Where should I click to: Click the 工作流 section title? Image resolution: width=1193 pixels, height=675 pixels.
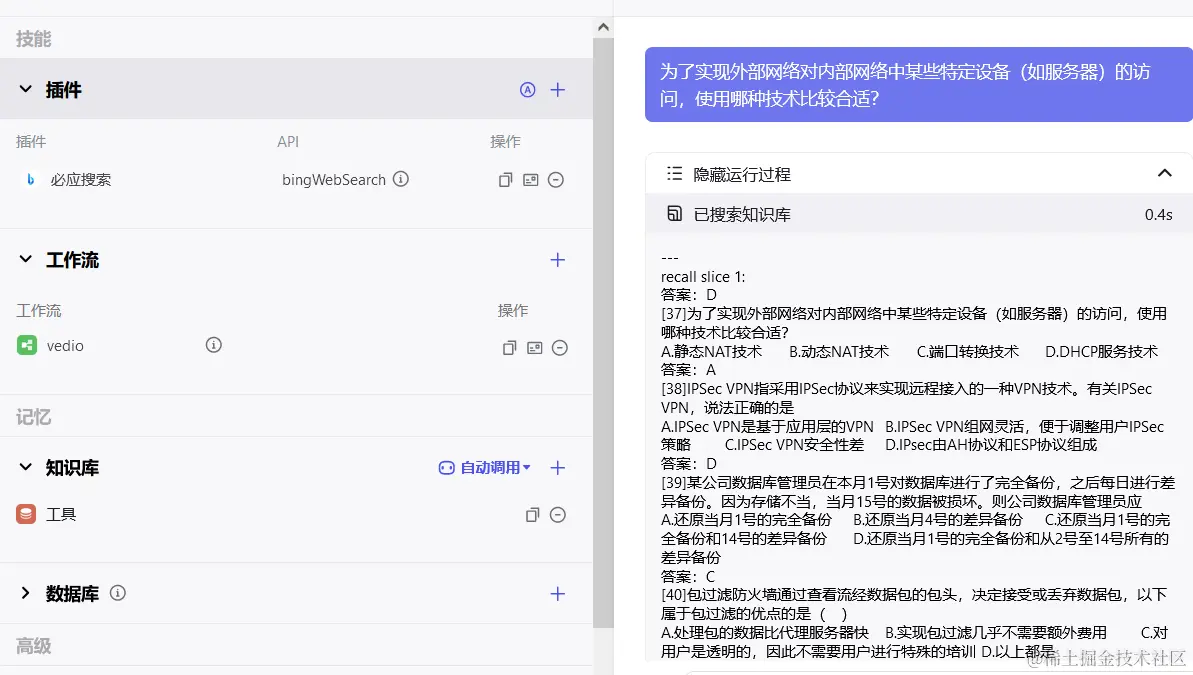tap(72, 259)
